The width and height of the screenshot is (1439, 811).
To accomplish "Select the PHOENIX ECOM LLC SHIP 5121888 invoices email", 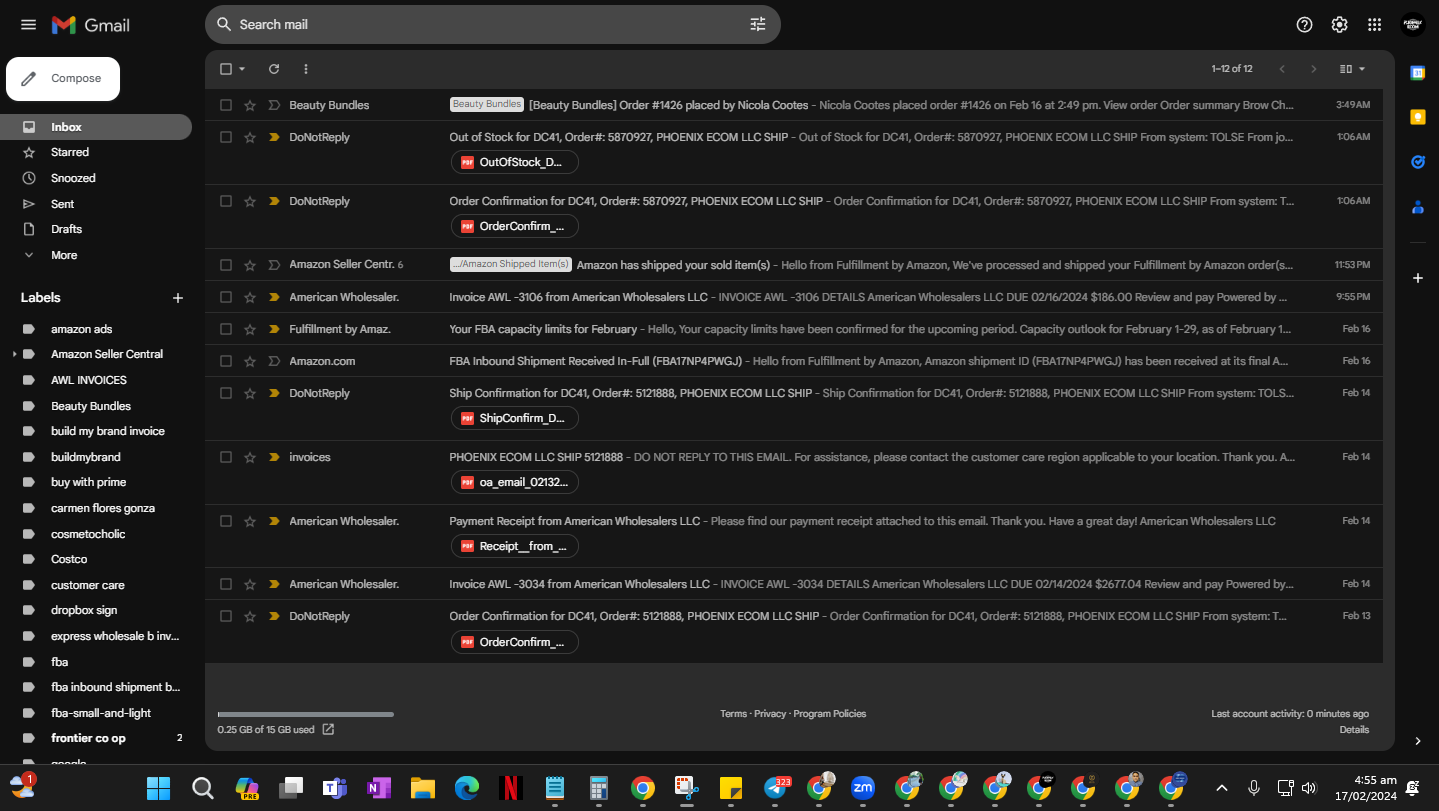I will [x=226, y=457].
